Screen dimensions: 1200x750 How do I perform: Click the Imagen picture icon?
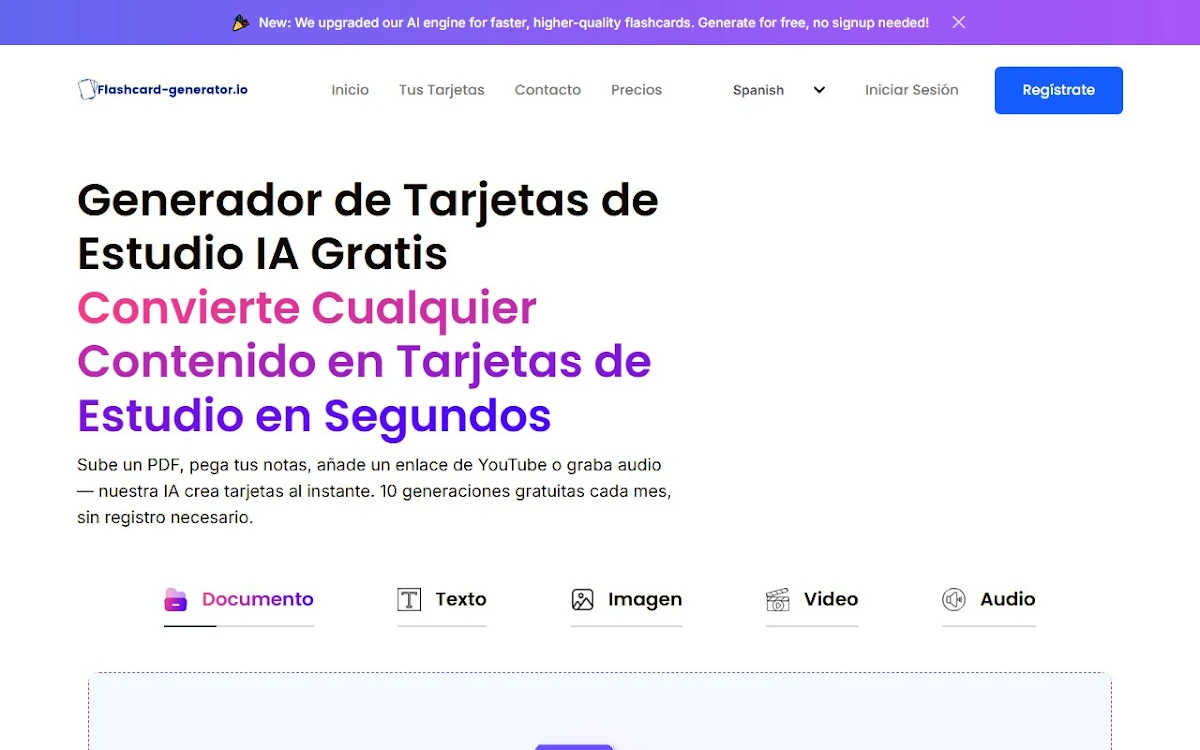(x=583, y=600)
